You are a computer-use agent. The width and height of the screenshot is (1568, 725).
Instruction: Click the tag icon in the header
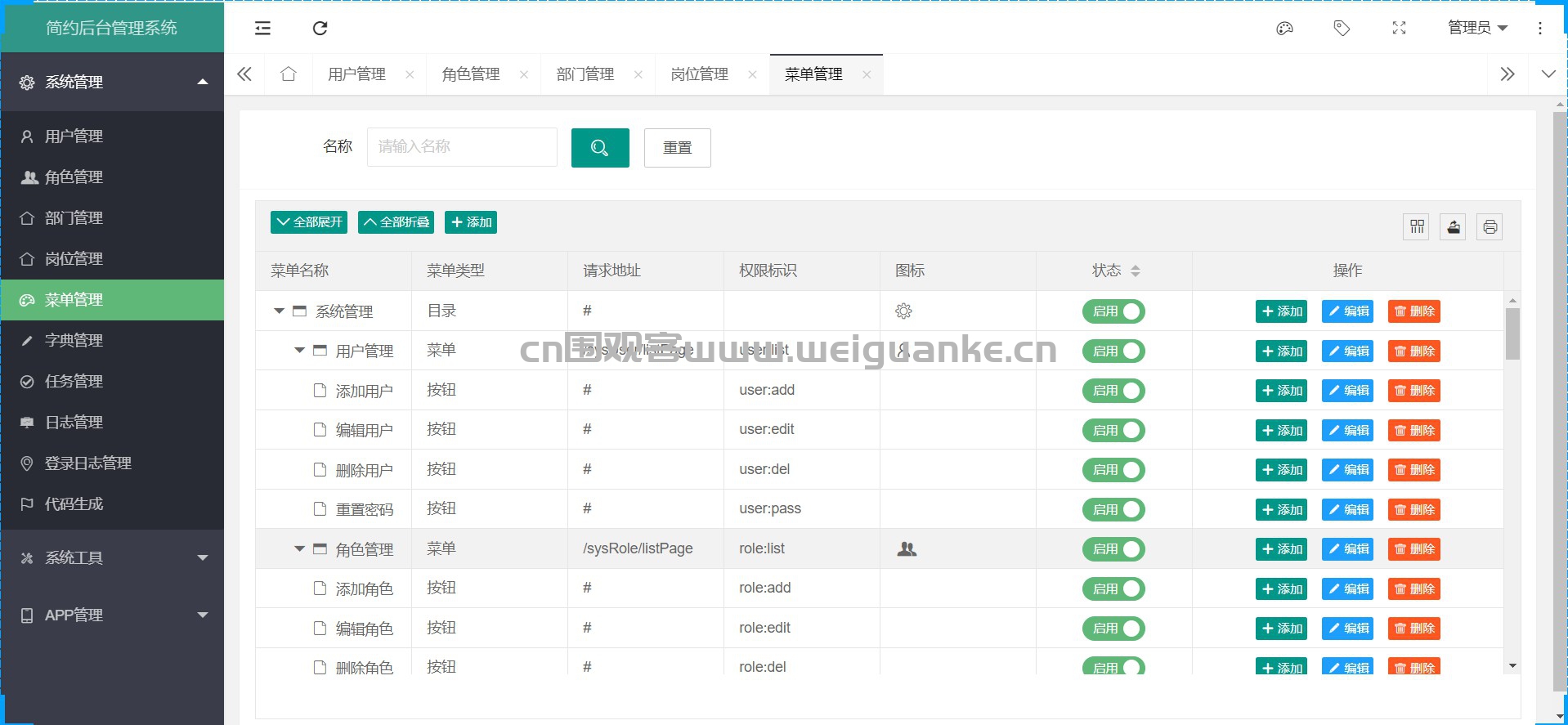coord(1342,29)
